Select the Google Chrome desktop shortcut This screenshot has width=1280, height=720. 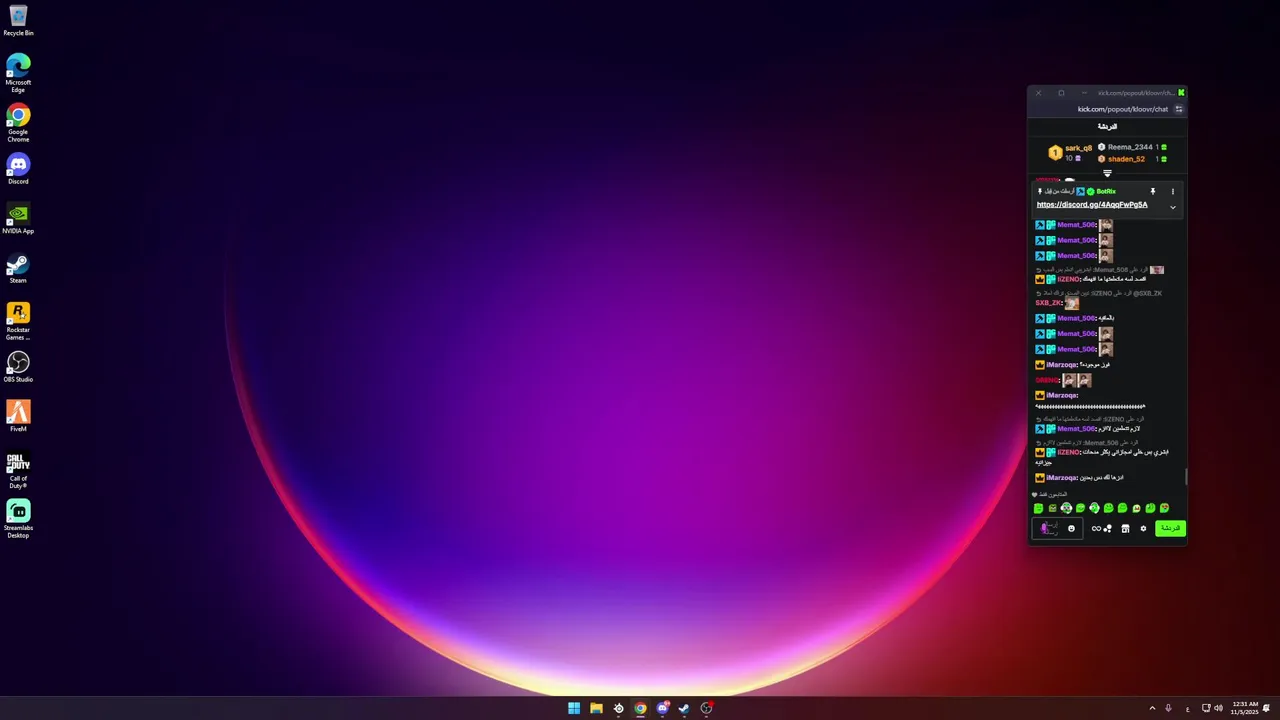(x=18, y=122)
